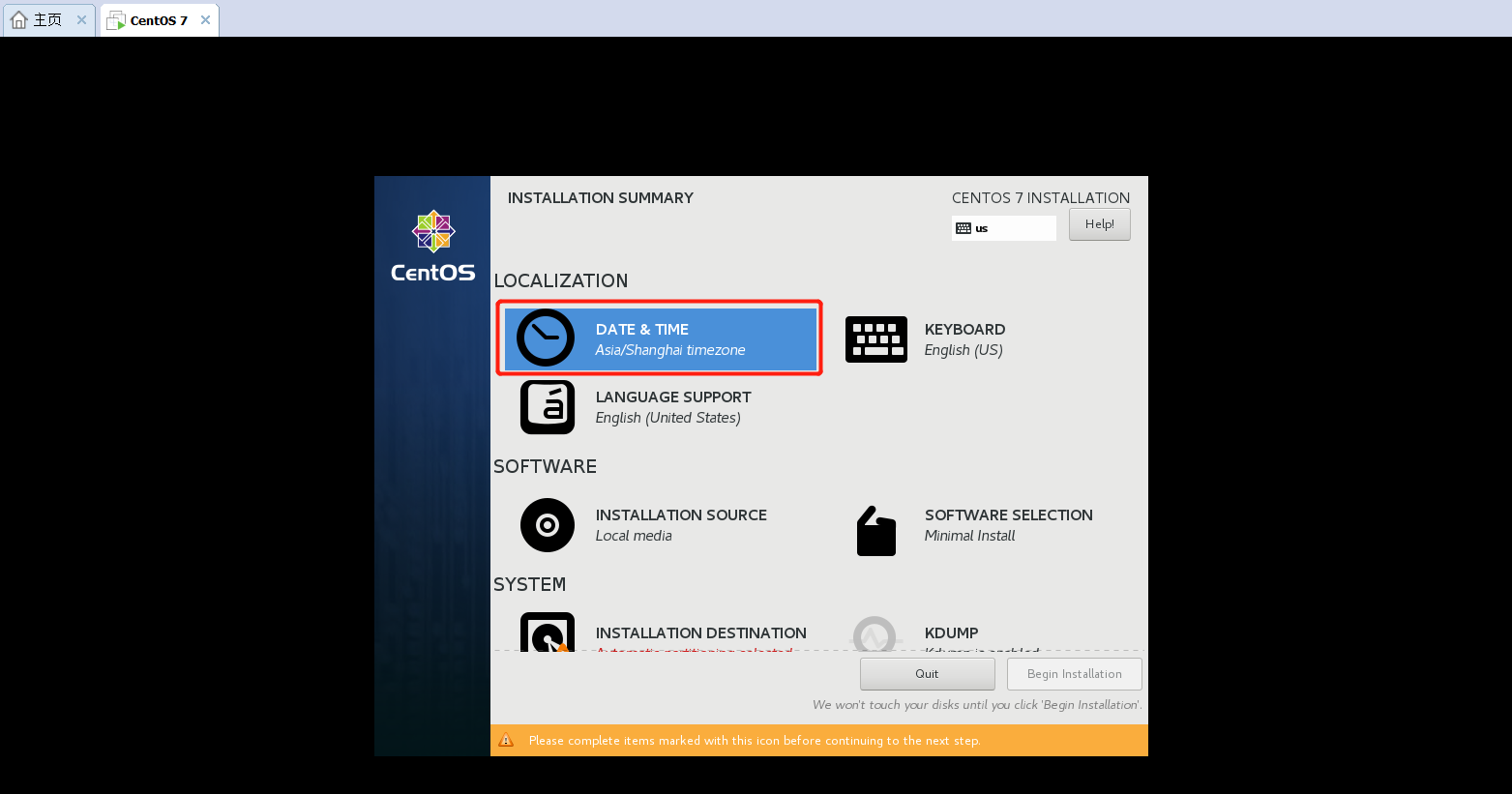1512x794 pixels.
Task: Click the INSTALLATION SOURCE label
Action: click(x=681, y=515)
